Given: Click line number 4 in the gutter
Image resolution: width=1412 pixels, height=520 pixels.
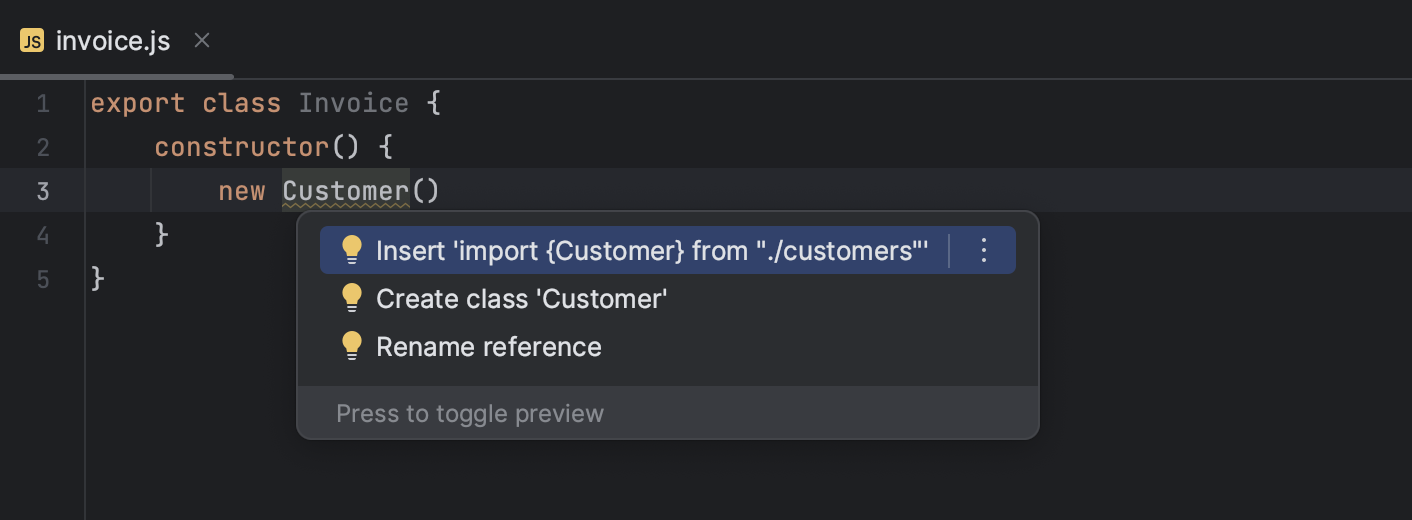Looking at the screenshot, I should click(43, 235).
